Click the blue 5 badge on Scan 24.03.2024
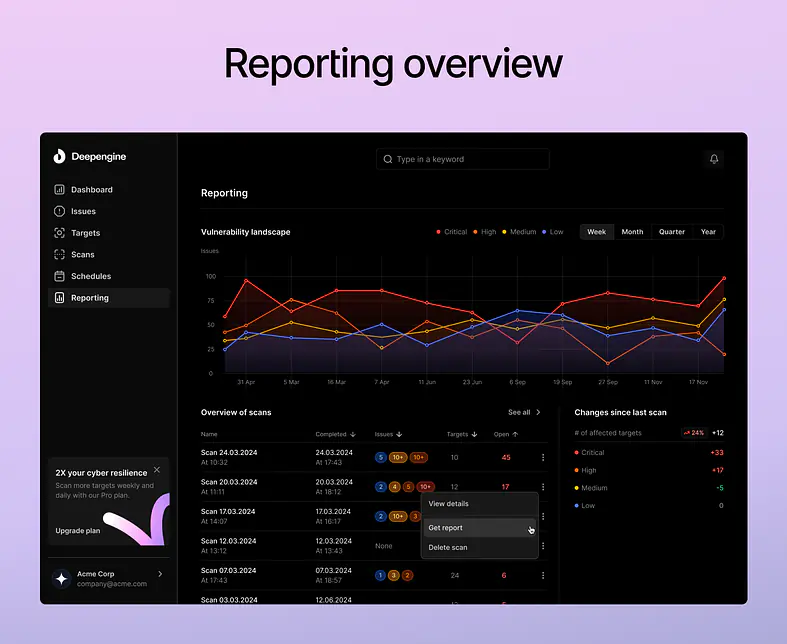 coord(381,457)
